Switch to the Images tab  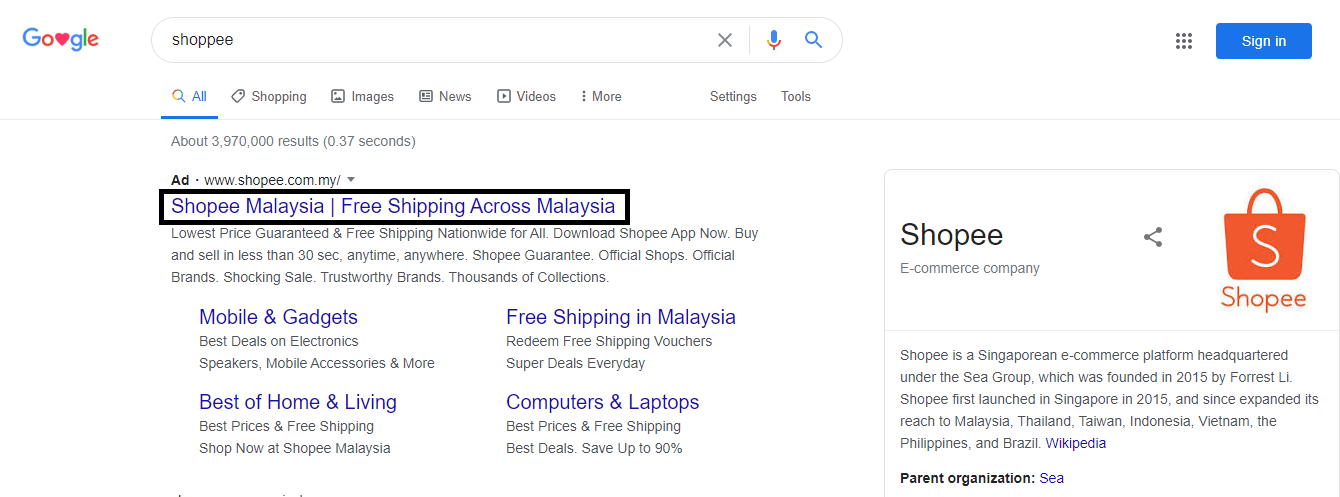362,97
